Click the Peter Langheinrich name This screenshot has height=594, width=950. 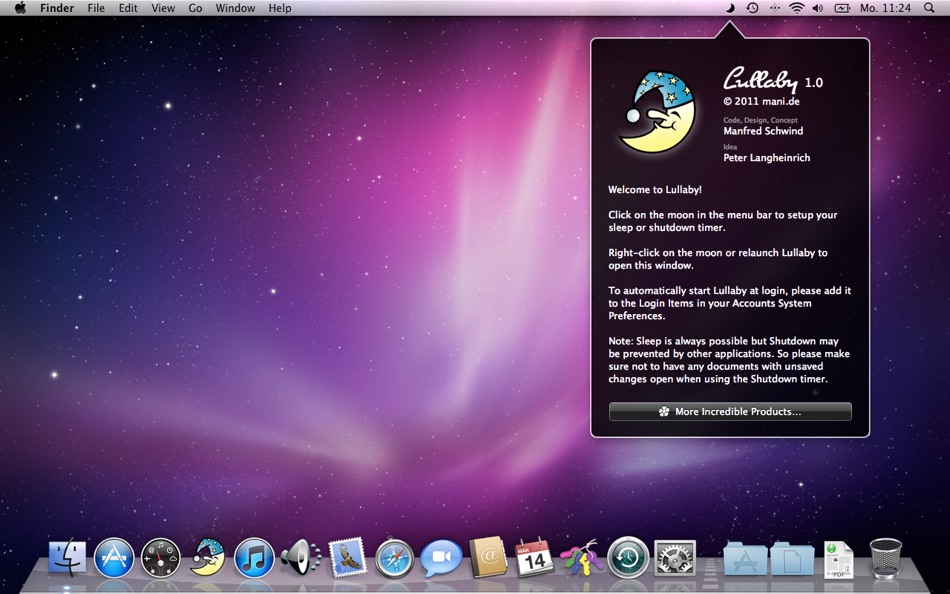pos(766,158)
